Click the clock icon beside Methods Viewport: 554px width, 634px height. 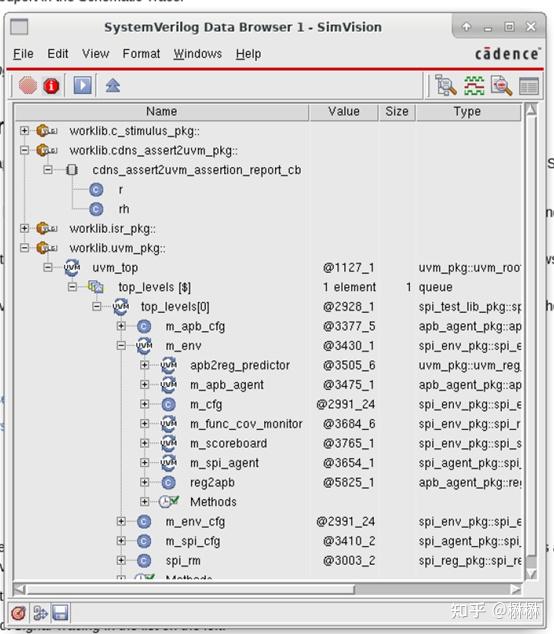tap(169, 501)
